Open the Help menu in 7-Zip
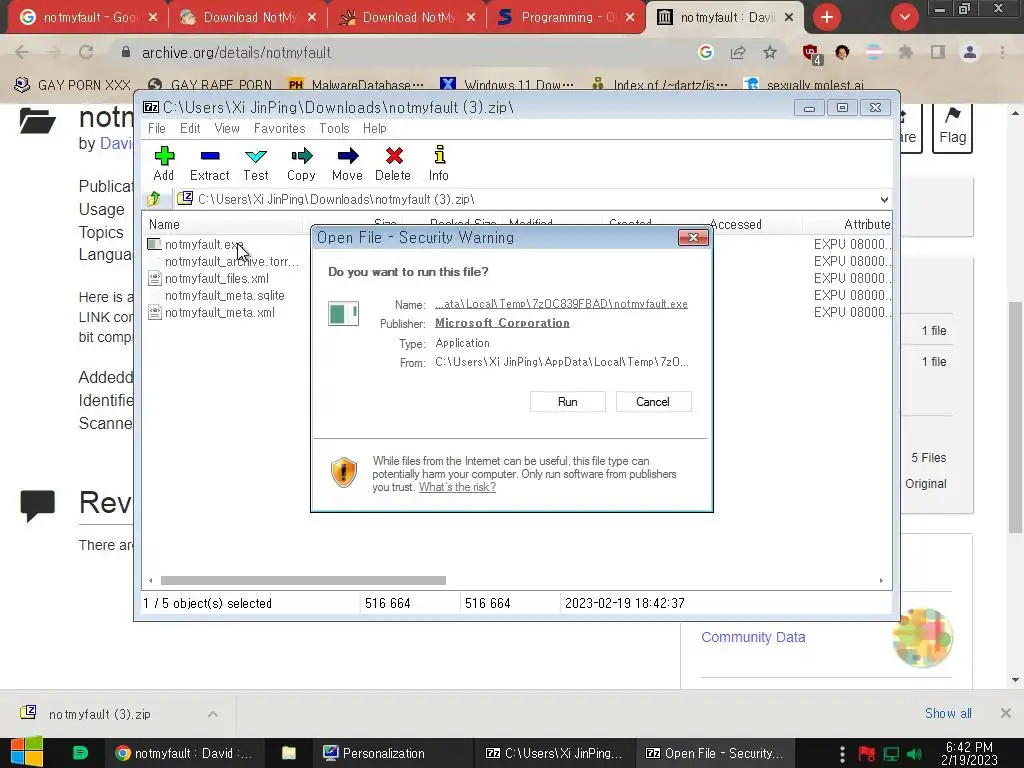Viewport: 1024px width, 768px height. click(375, 128)
